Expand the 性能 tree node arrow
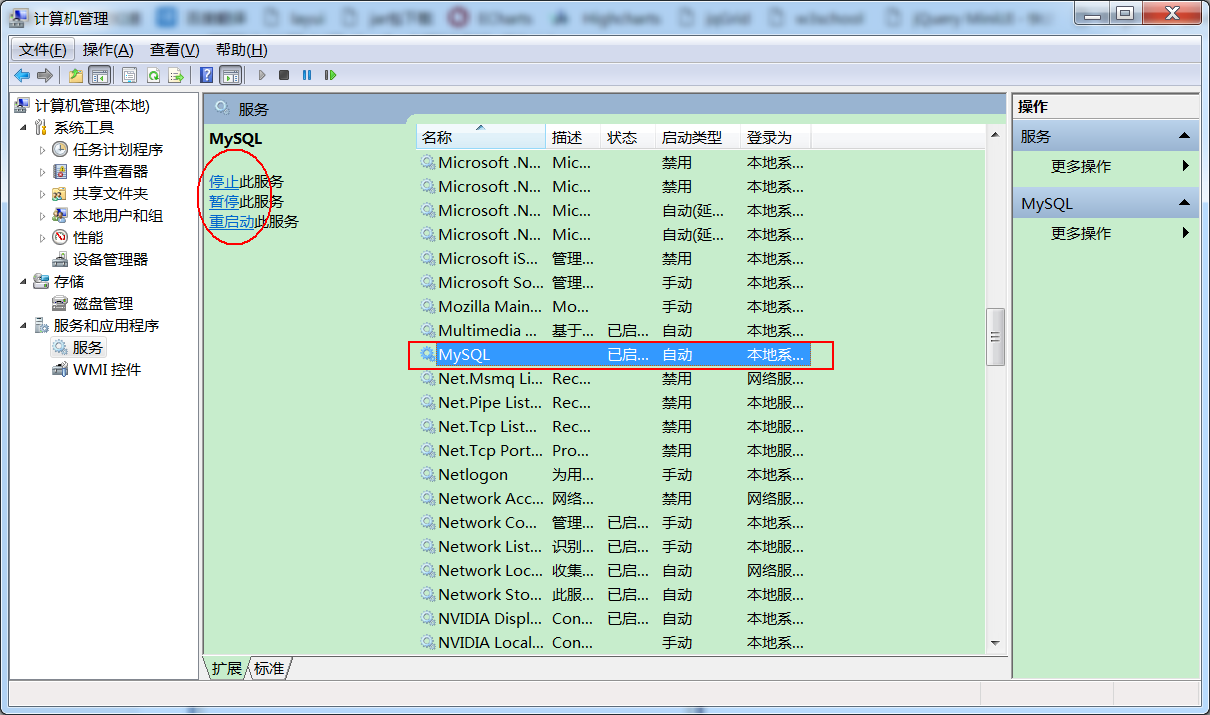Viewport: 1210px width, 715px height. [42, 237]
